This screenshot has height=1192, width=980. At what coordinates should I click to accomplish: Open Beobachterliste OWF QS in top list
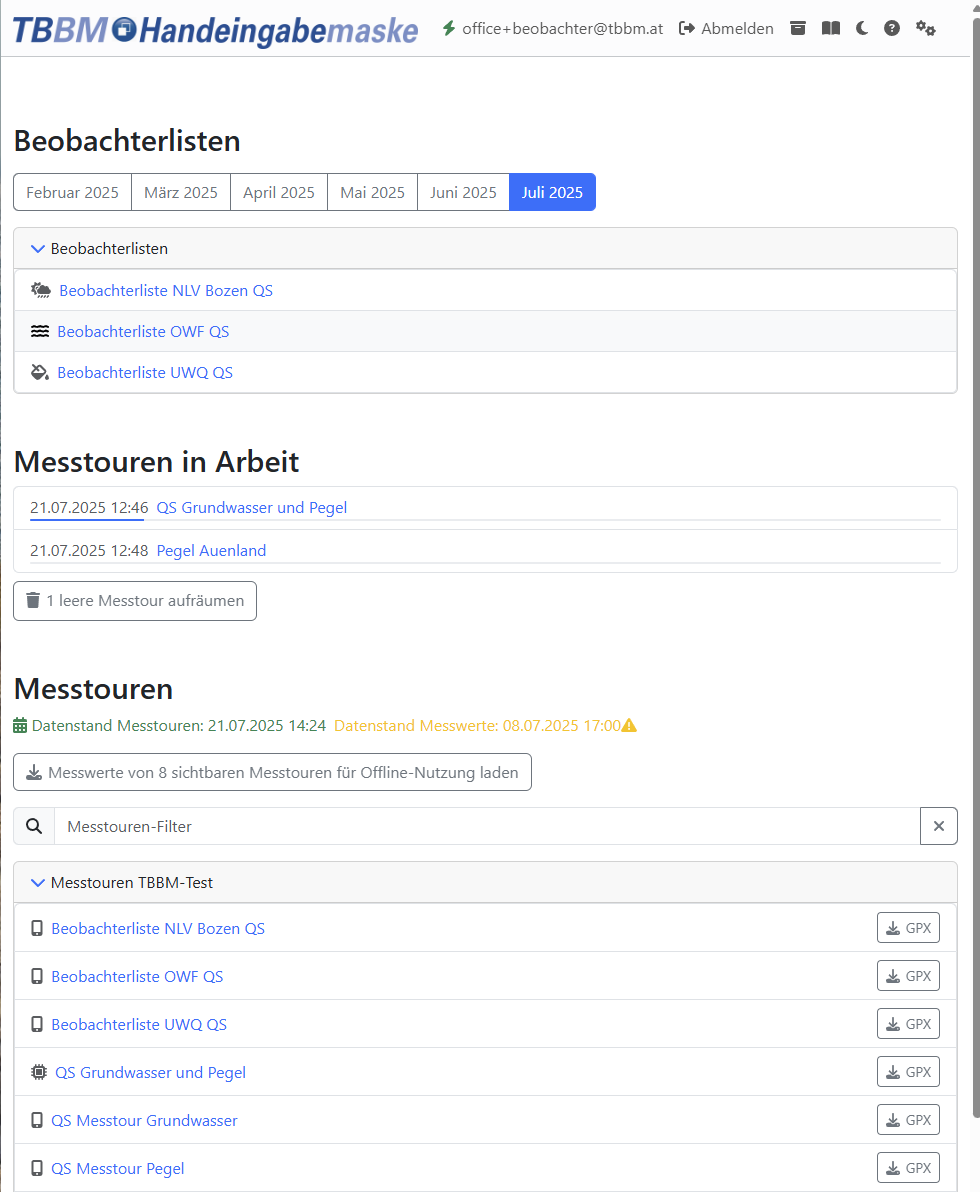pyautogui.click(x=143, y=331)
